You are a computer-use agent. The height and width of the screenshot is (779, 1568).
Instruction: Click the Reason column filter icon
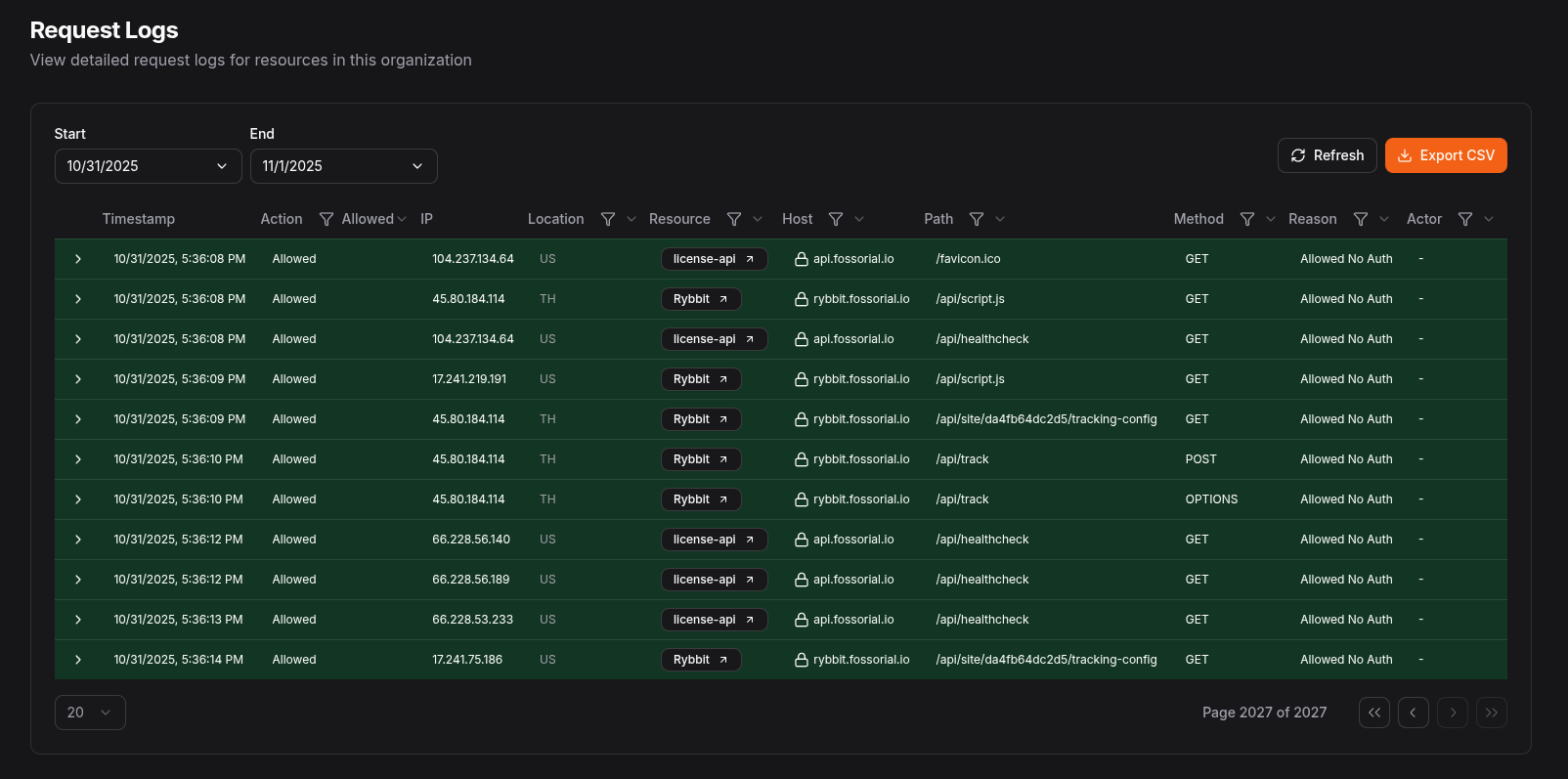tap(1361, 219)
